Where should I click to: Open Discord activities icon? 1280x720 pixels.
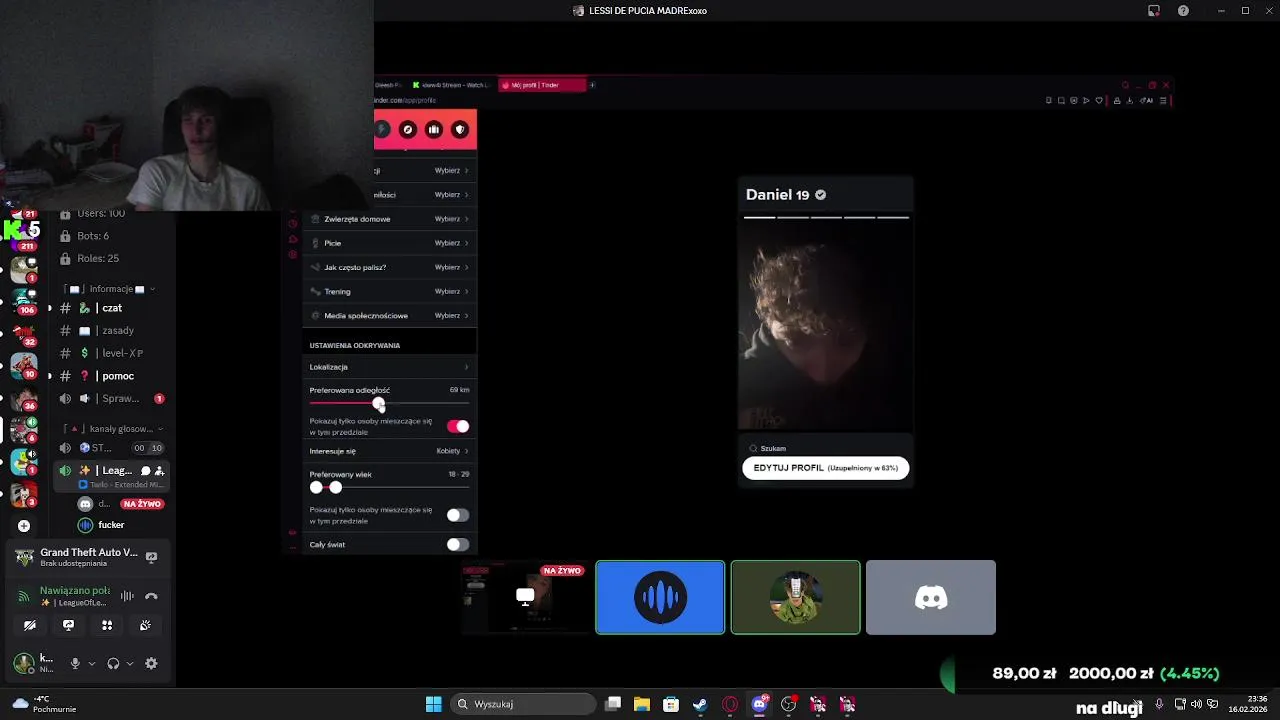pos(107,625)
